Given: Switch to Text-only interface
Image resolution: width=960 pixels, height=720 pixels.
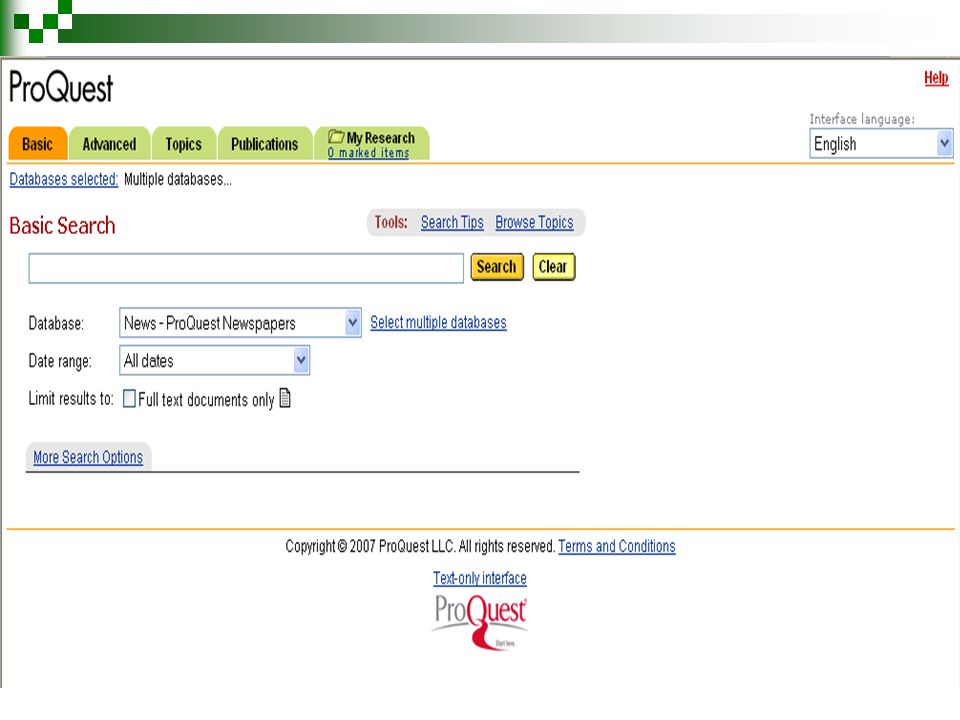Looking at the screenshot, I should point(480,578).
